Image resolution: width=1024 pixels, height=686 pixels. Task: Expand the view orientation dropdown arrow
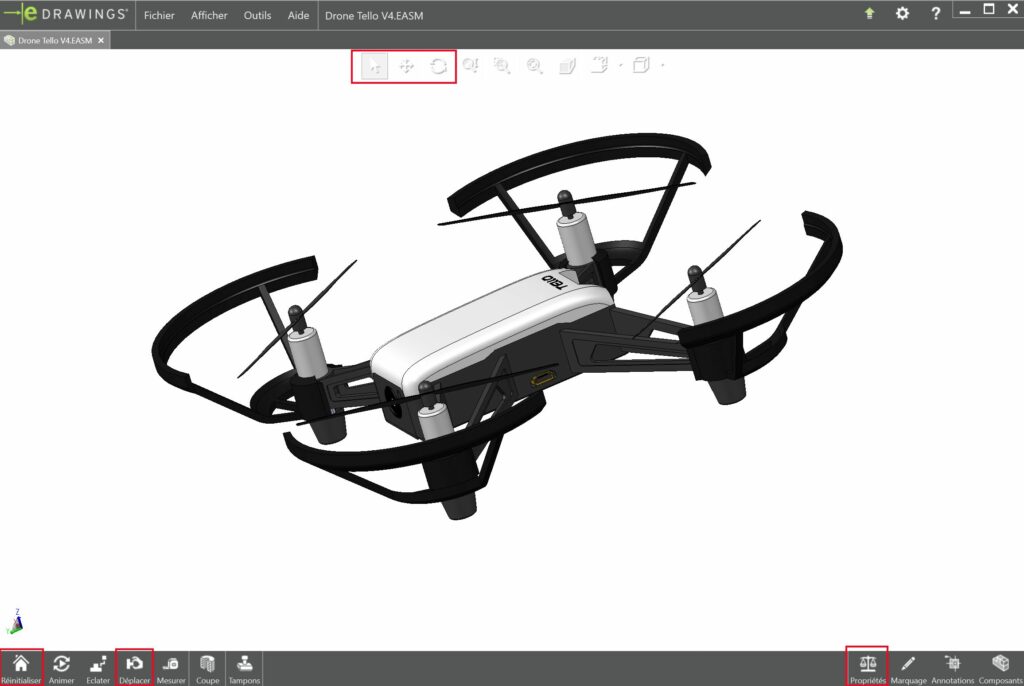pyautogui.click(x=663, y=65)
